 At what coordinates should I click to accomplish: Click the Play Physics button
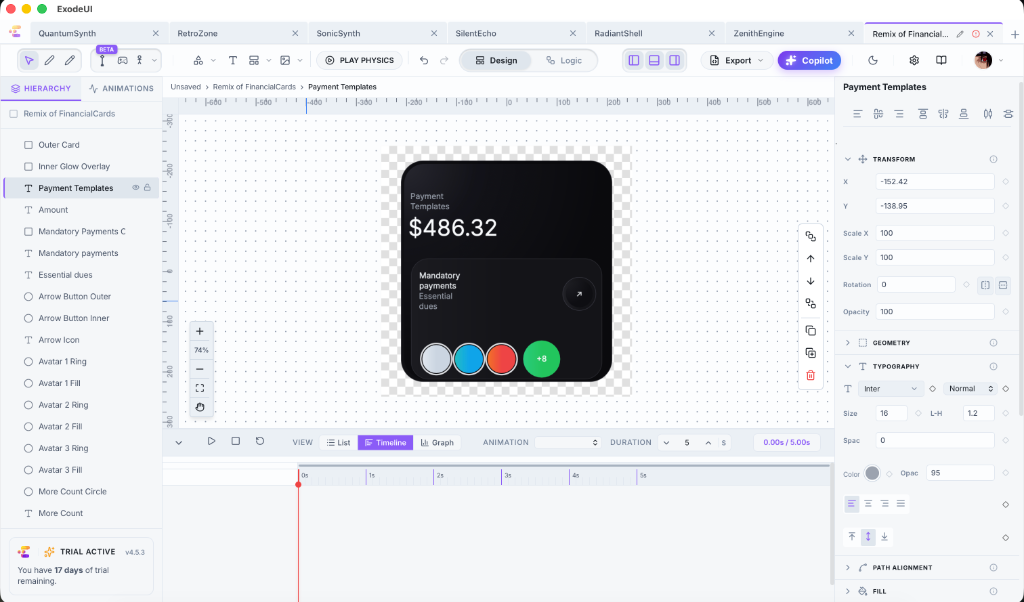(x=360, y=60)
